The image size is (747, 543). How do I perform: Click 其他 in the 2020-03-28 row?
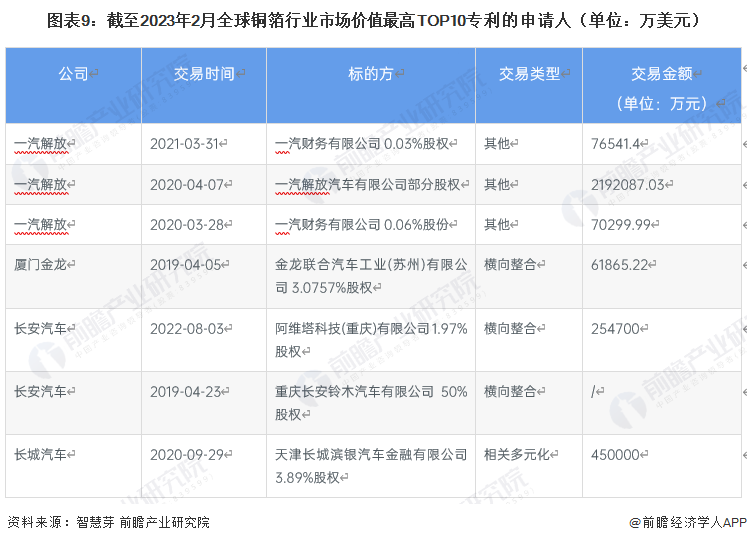pos(497,224)
